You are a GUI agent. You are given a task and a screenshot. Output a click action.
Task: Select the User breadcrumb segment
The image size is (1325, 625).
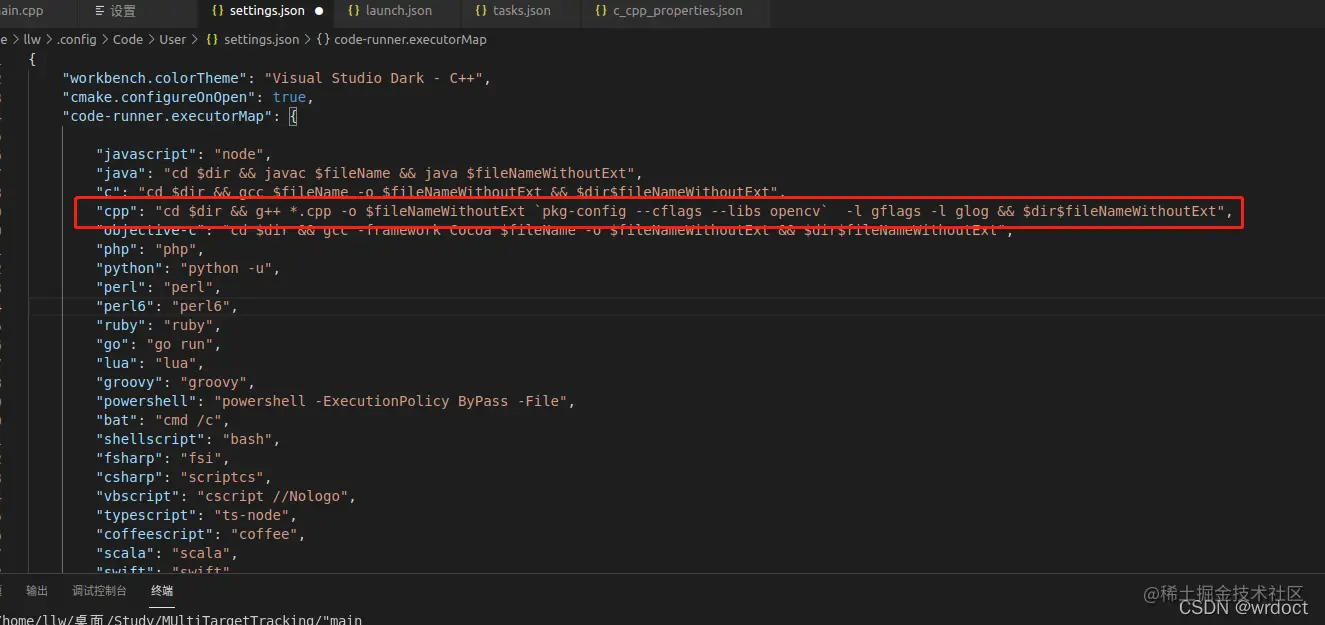tap(173, 40)
